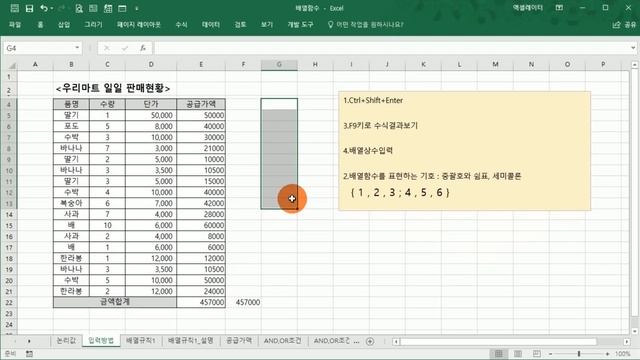Switch to the 공급가액 sheet tab
This screenshot has height=360, width=640.
(239, 341)
